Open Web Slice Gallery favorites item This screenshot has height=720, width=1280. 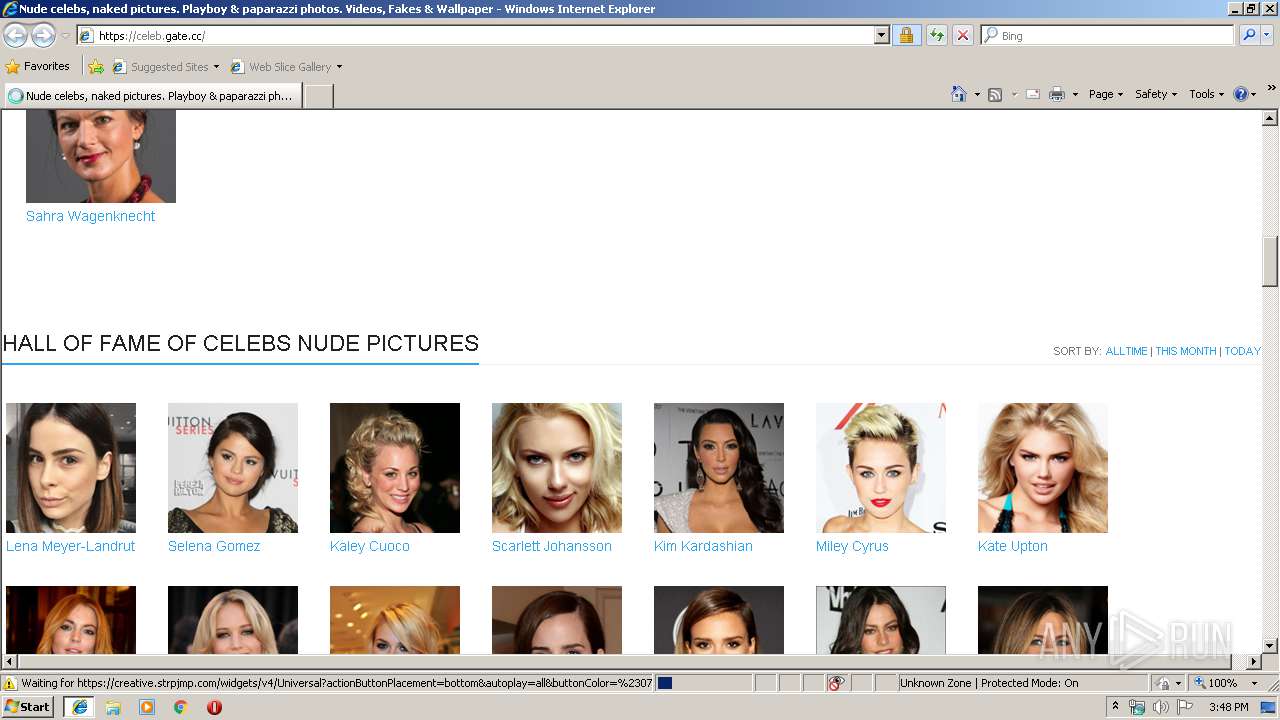click(x=286, y=67)
